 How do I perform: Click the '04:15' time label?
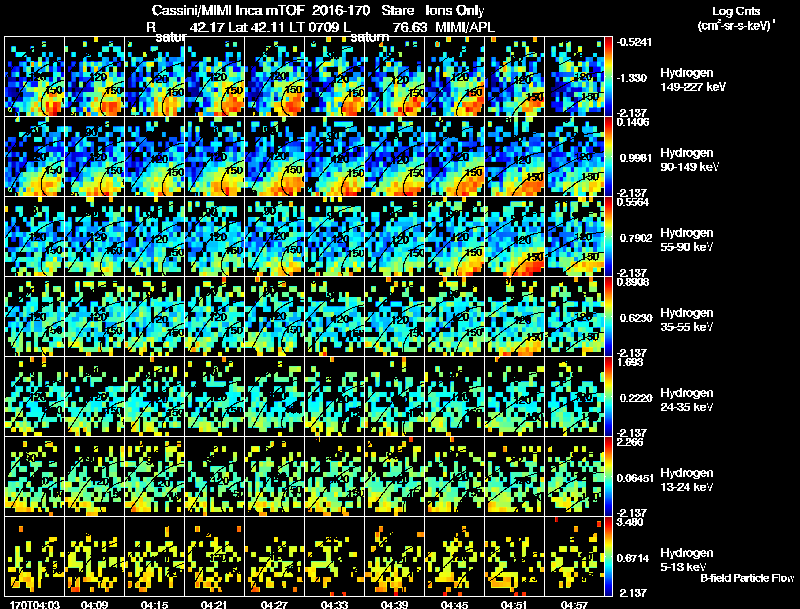click(155, 604)
